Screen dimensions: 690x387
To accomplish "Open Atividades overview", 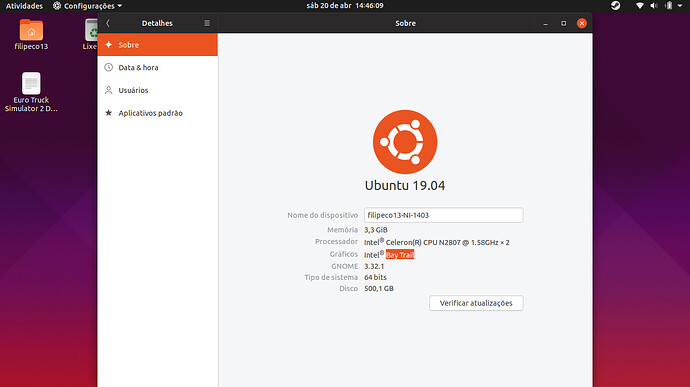I will click(24, 6).
